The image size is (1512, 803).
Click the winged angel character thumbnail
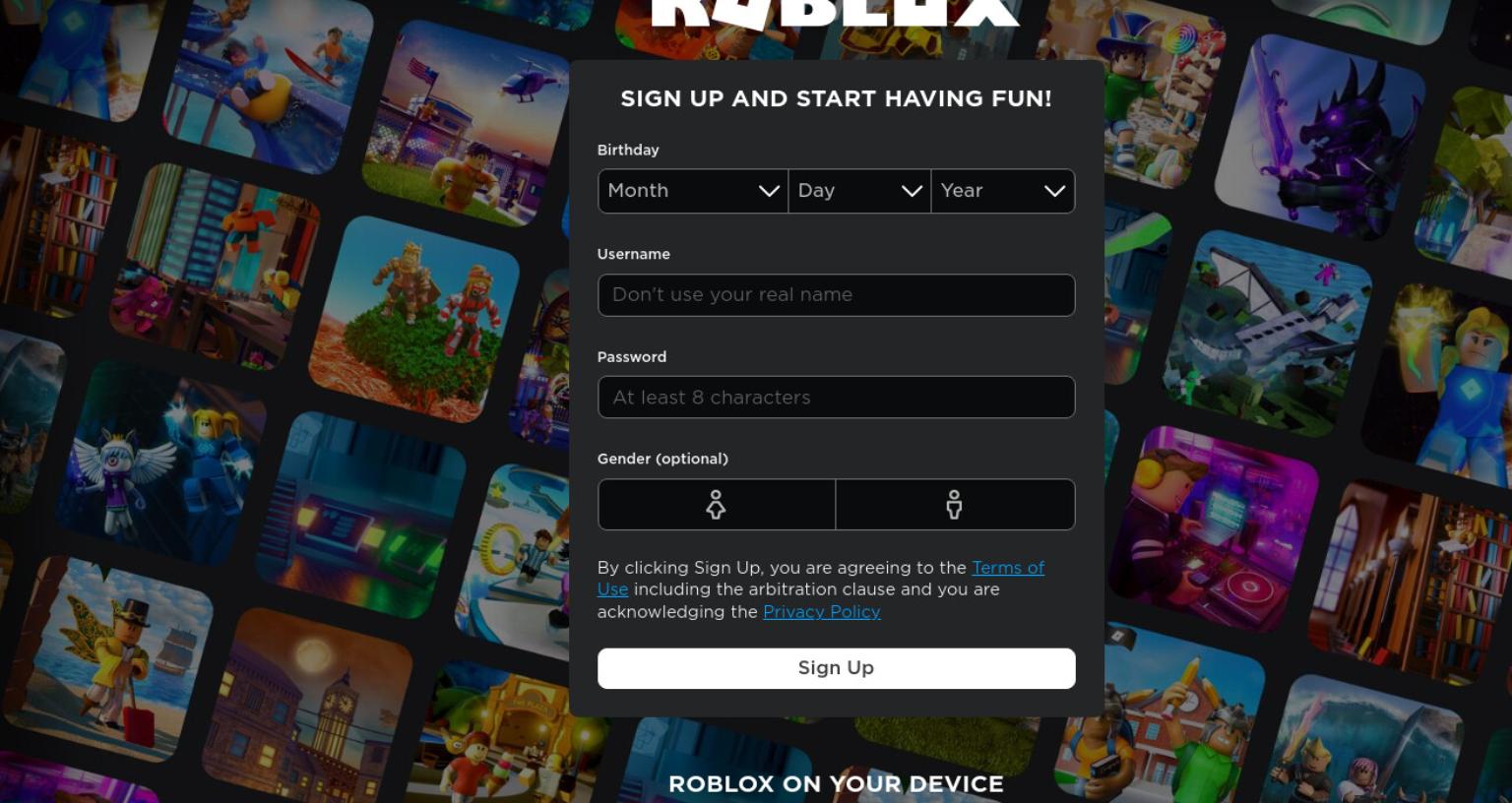pyautogui.click(x=160, y=463)
